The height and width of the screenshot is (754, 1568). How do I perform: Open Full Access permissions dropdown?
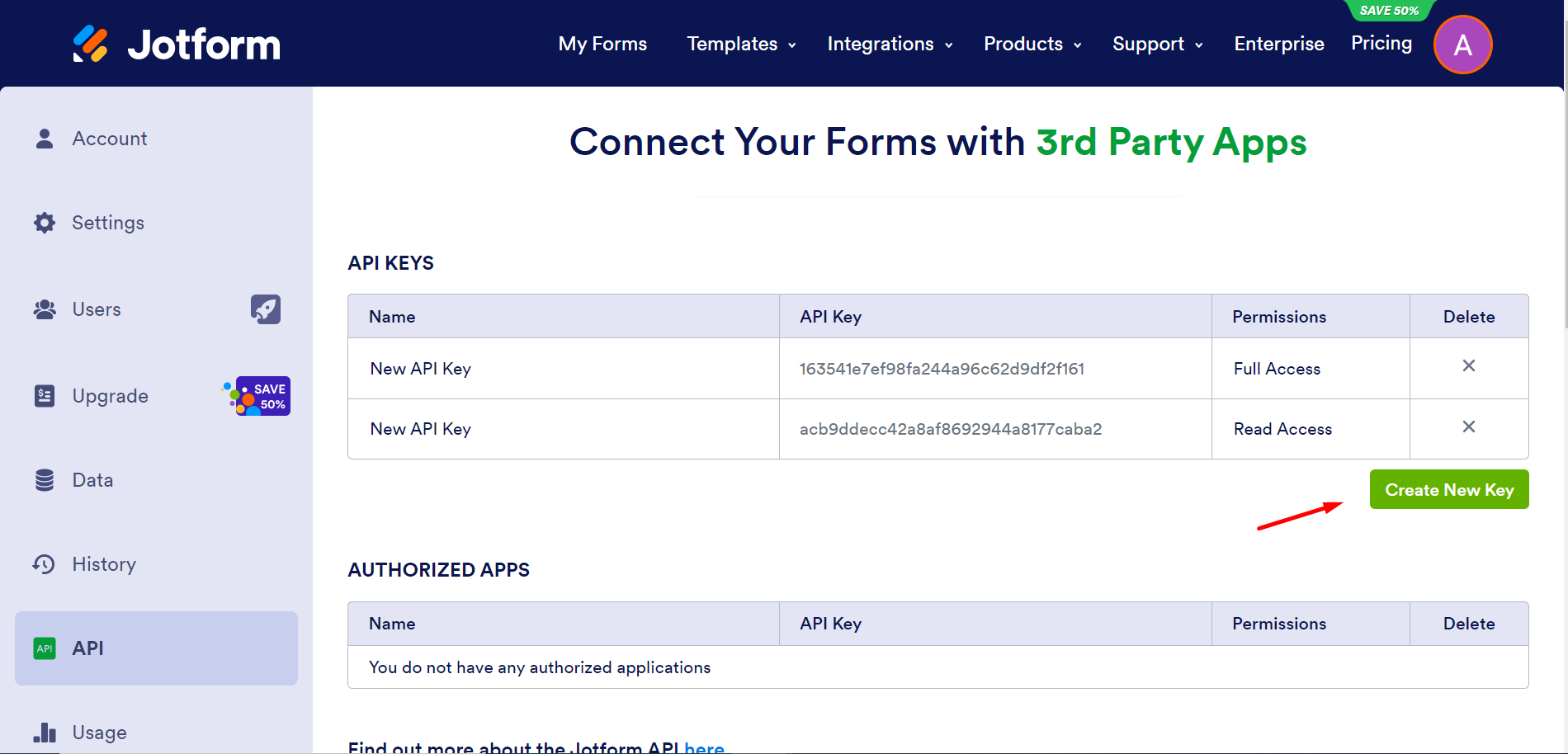[1277, 369]
